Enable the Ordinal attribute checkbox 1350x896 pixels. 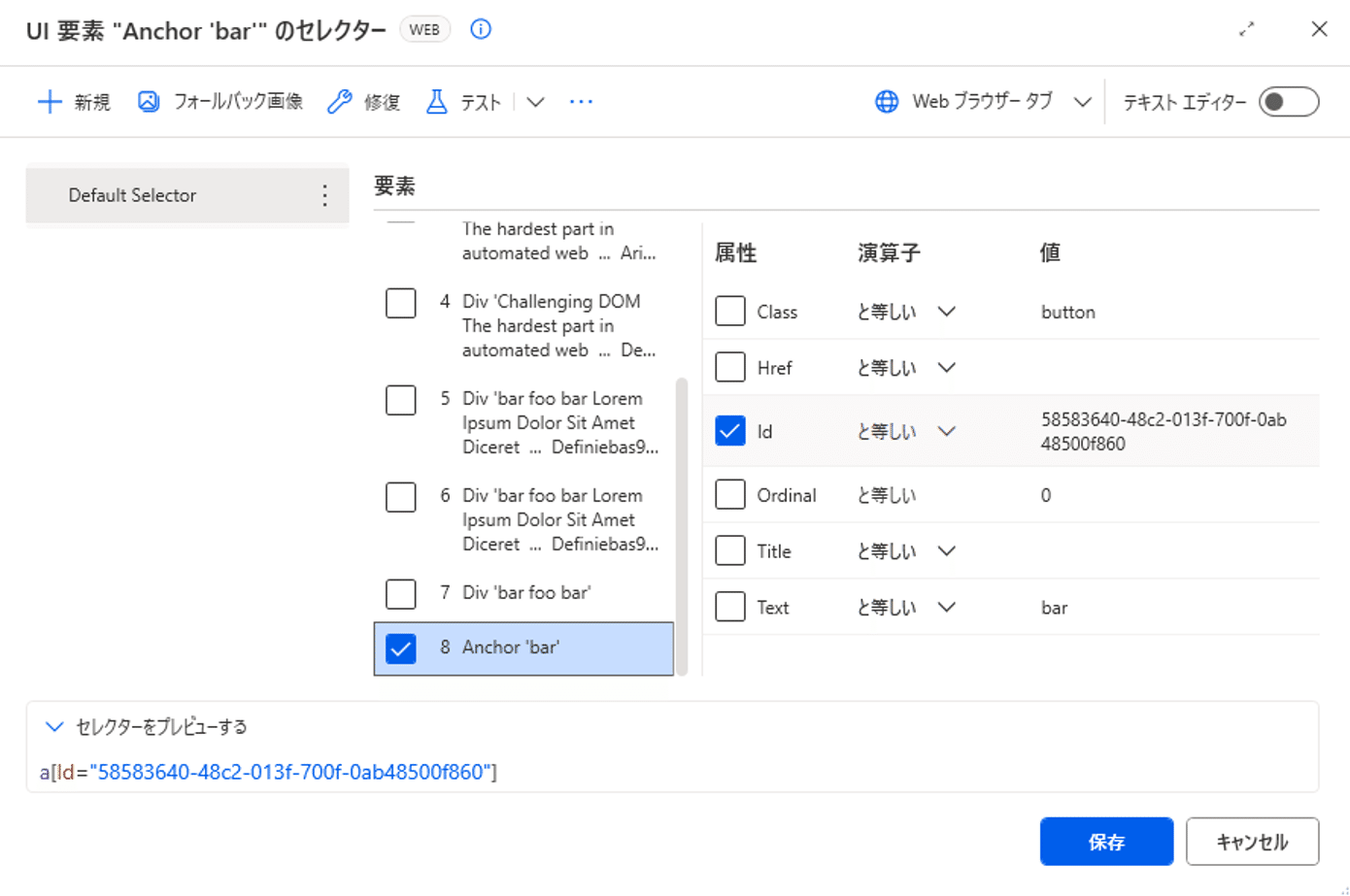730,495
